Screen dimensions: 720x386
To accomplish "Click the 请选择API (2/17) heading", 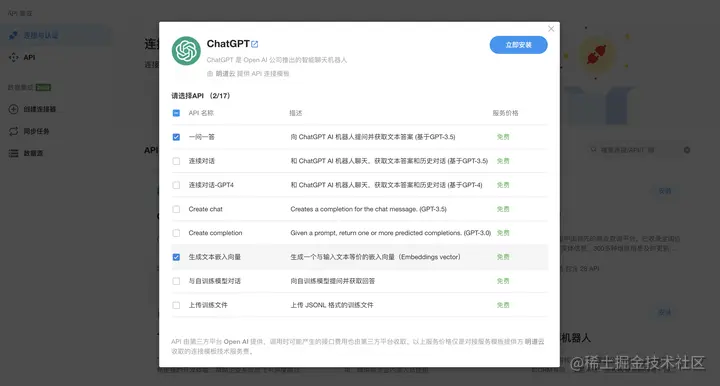I will 201,95.
